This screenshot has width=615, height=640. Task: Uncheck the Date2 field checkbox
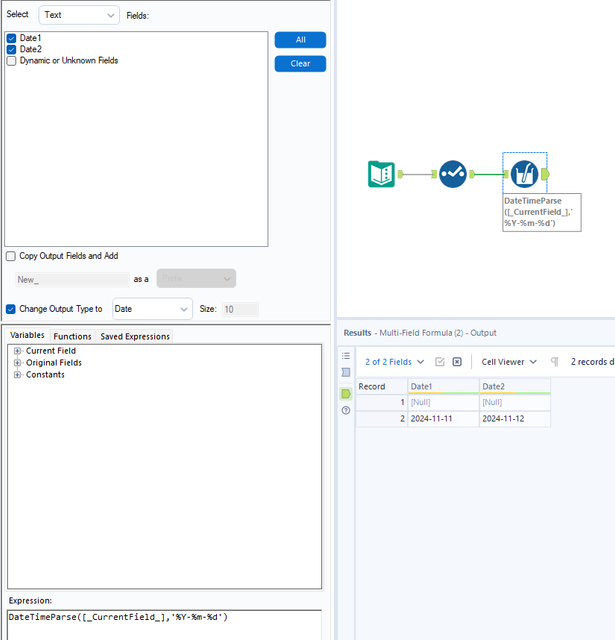[11, 49]
